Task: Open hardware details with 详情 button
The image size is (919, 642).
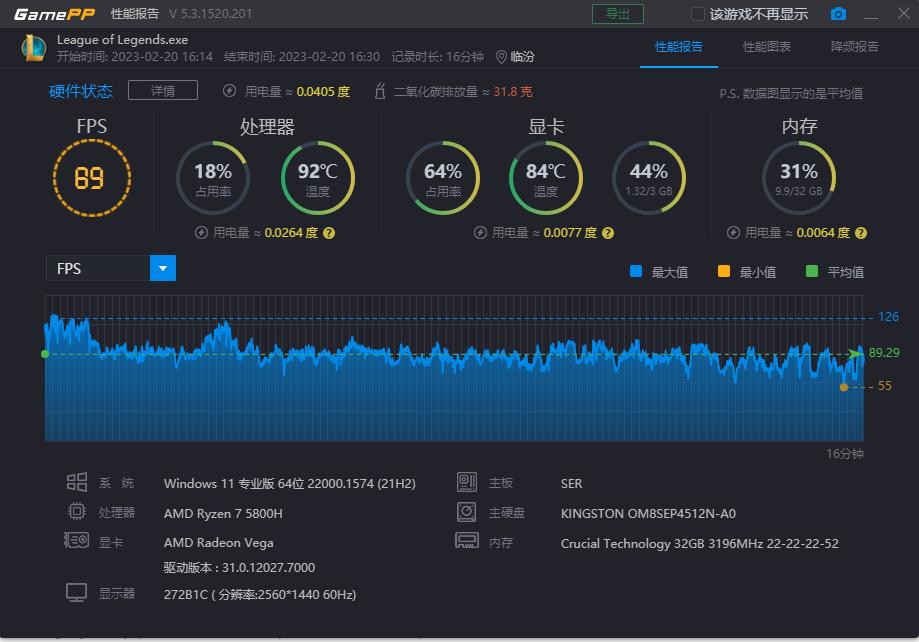Action: [163, 91]
